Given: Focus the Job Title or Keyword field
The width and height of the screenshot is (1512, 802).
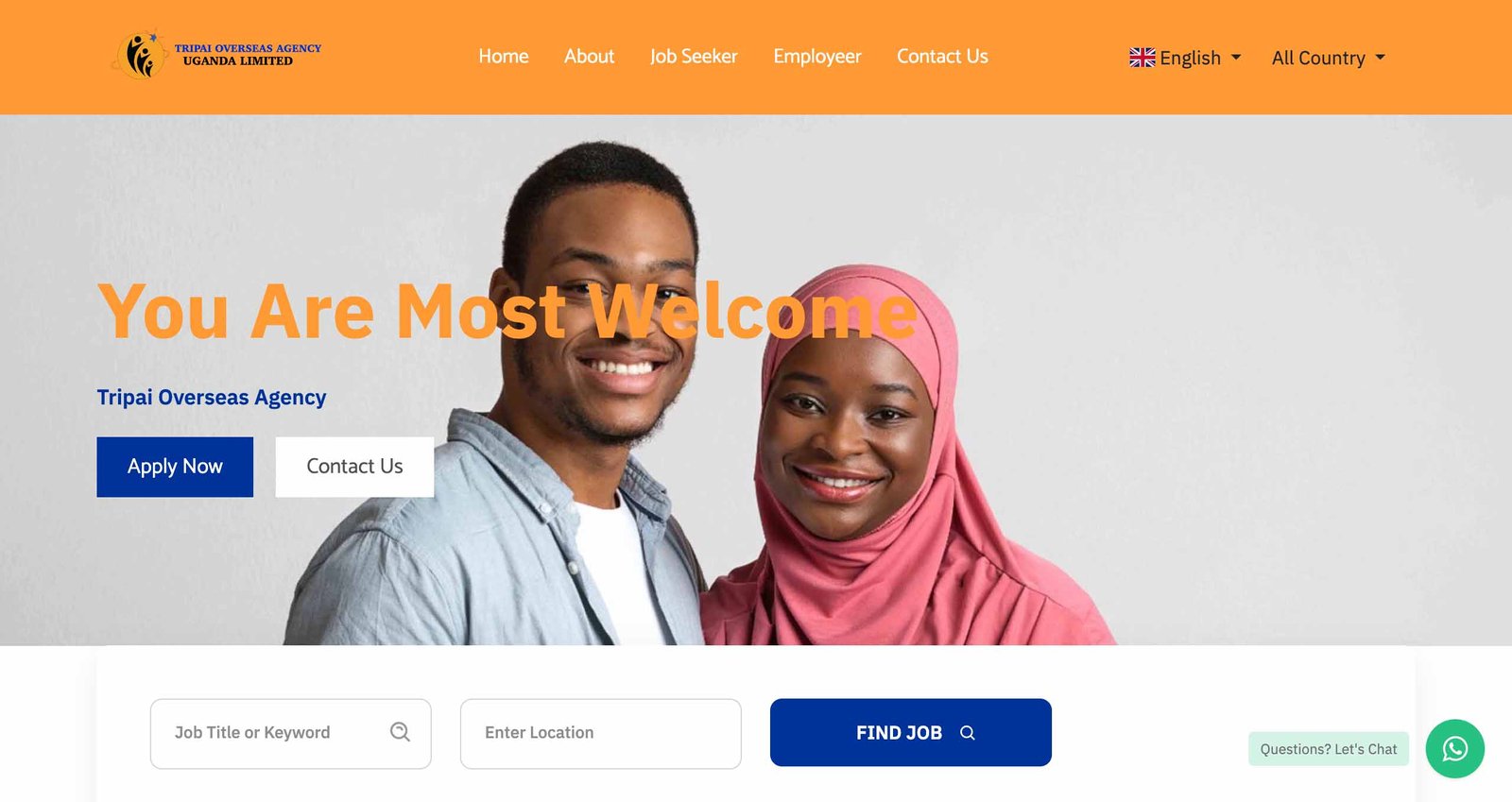Looking at the screenshot, I should (x=291, y=734).
